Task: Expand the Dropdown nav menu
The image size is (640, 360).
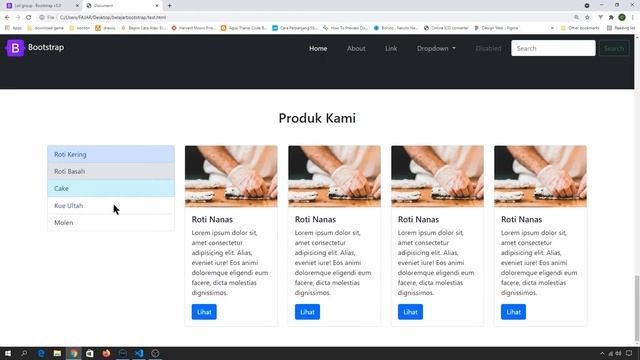Action: coord(436,48)
